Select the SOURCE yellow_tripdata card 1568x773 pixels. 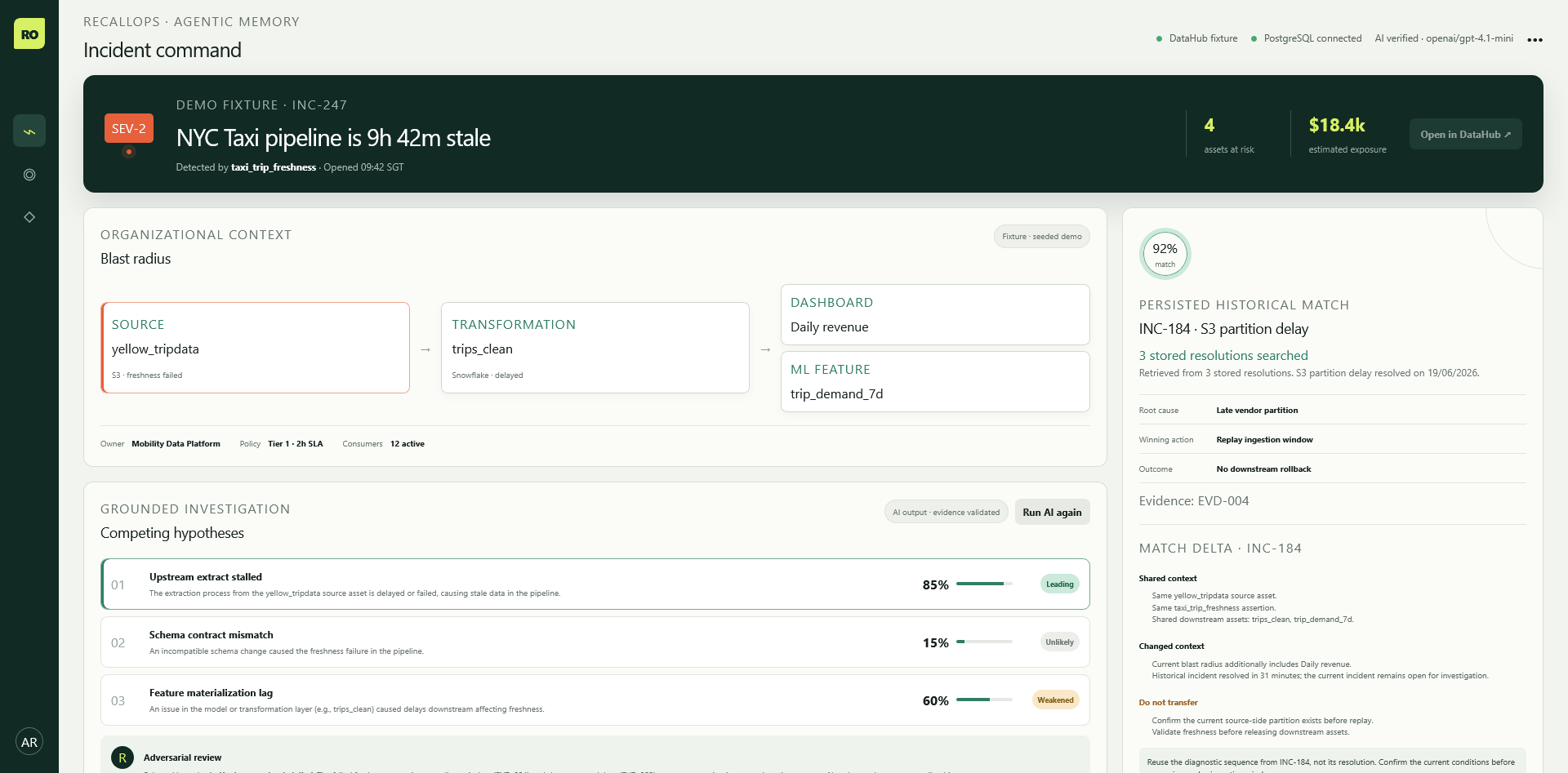pos(256,348)
